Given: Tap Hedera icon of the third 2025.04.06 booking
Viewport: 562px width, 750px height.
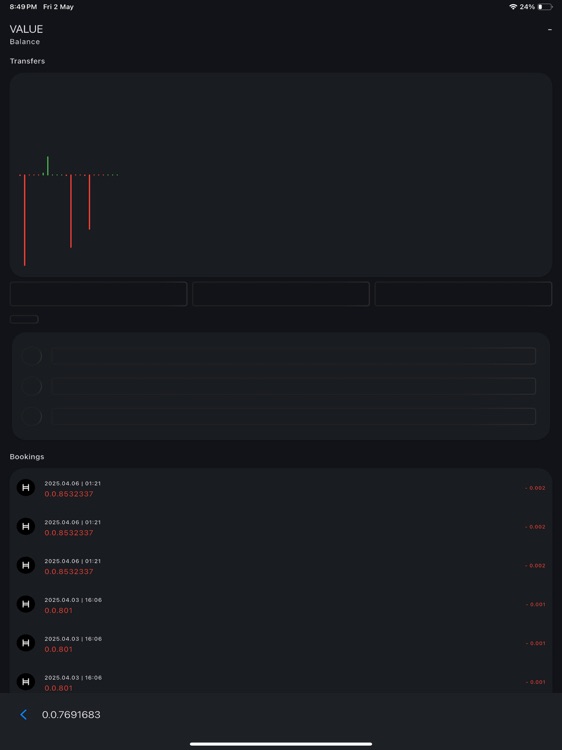Looking at the screenshot, I should point(26,565).
